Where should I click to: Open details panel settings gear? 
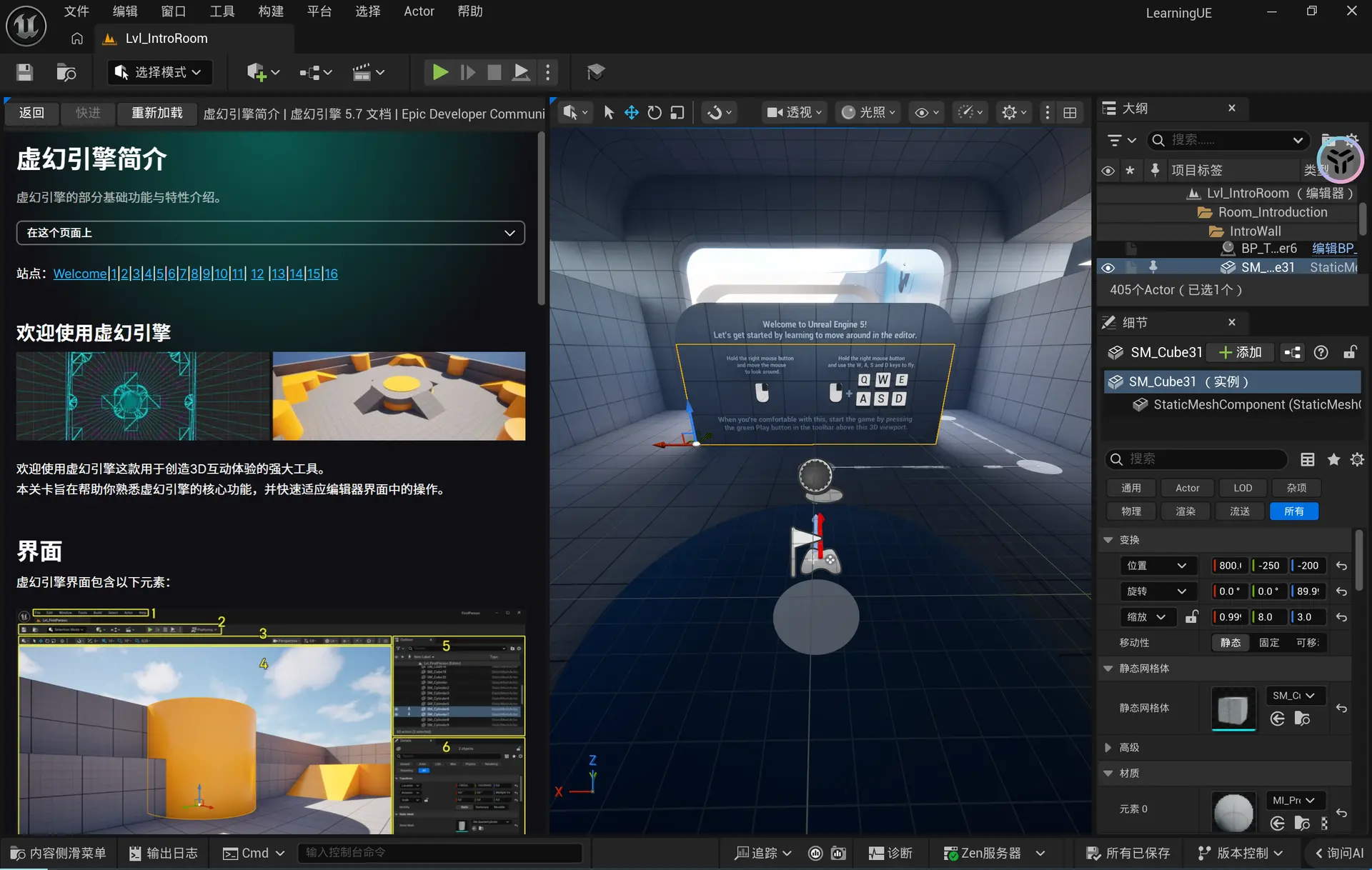[x=1357, y=459]
